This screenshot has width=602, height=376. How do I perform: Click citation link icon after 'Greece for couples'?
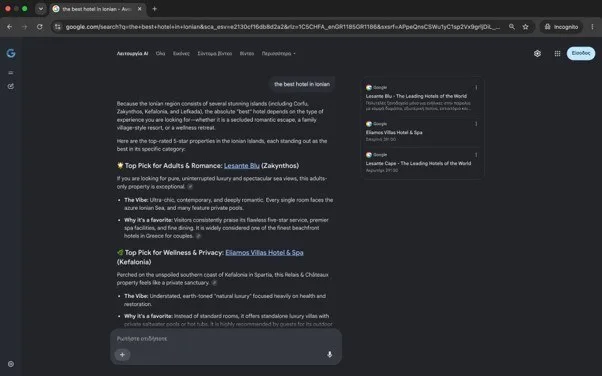point(198,236)
